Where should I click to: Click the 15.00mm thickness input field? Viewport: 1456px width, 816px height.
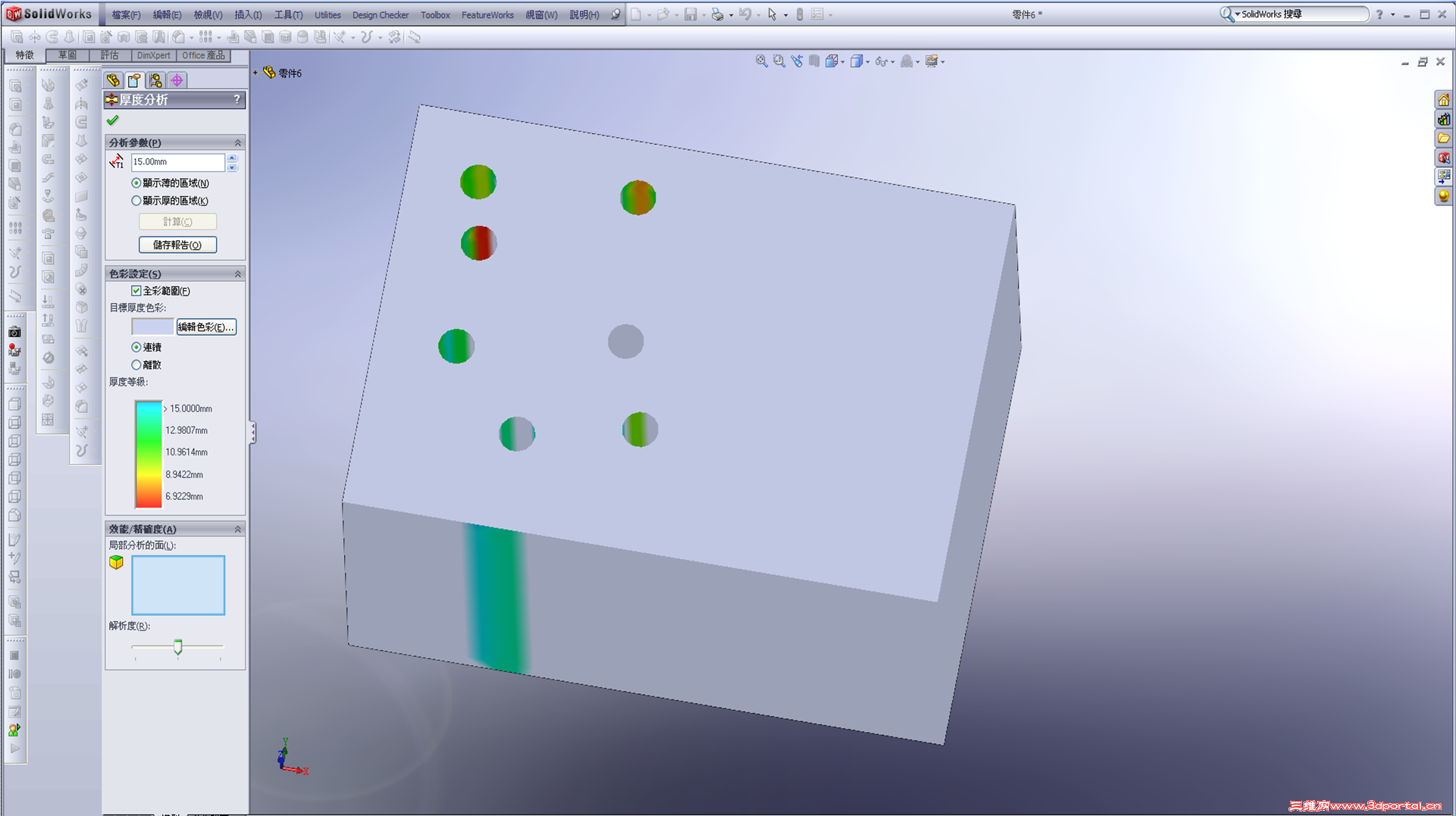tap(178, 162)
